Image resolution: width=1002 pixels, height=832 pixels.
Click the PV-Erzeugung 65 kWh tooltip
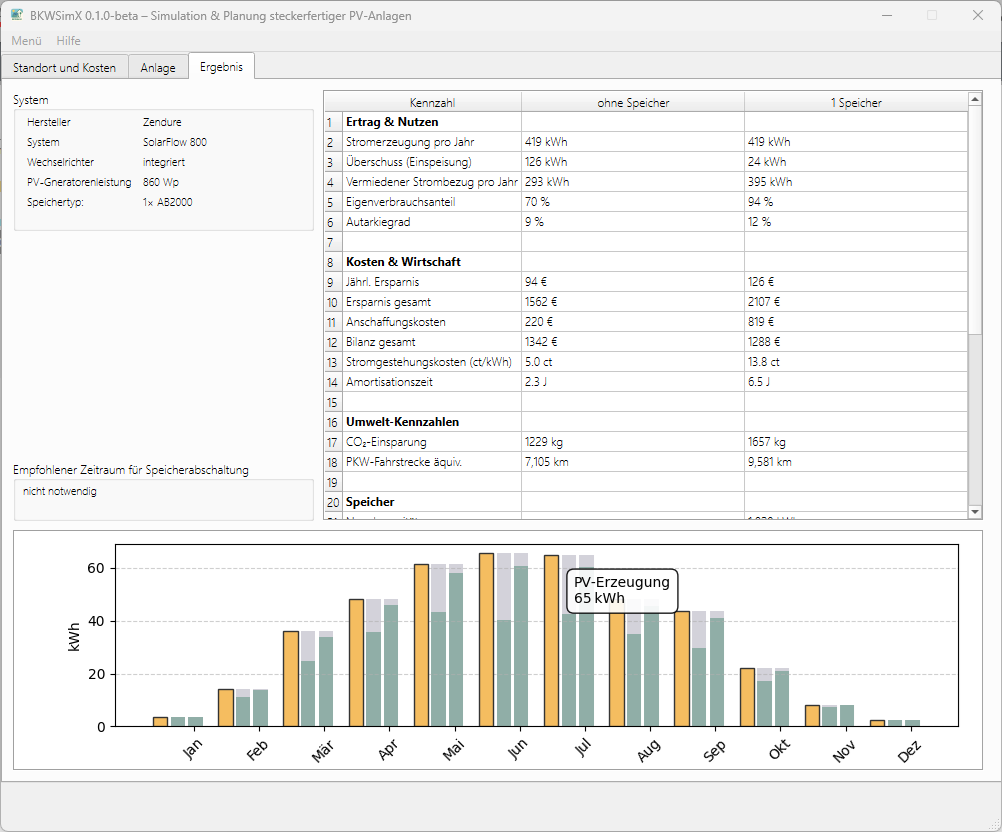[622, 590]
